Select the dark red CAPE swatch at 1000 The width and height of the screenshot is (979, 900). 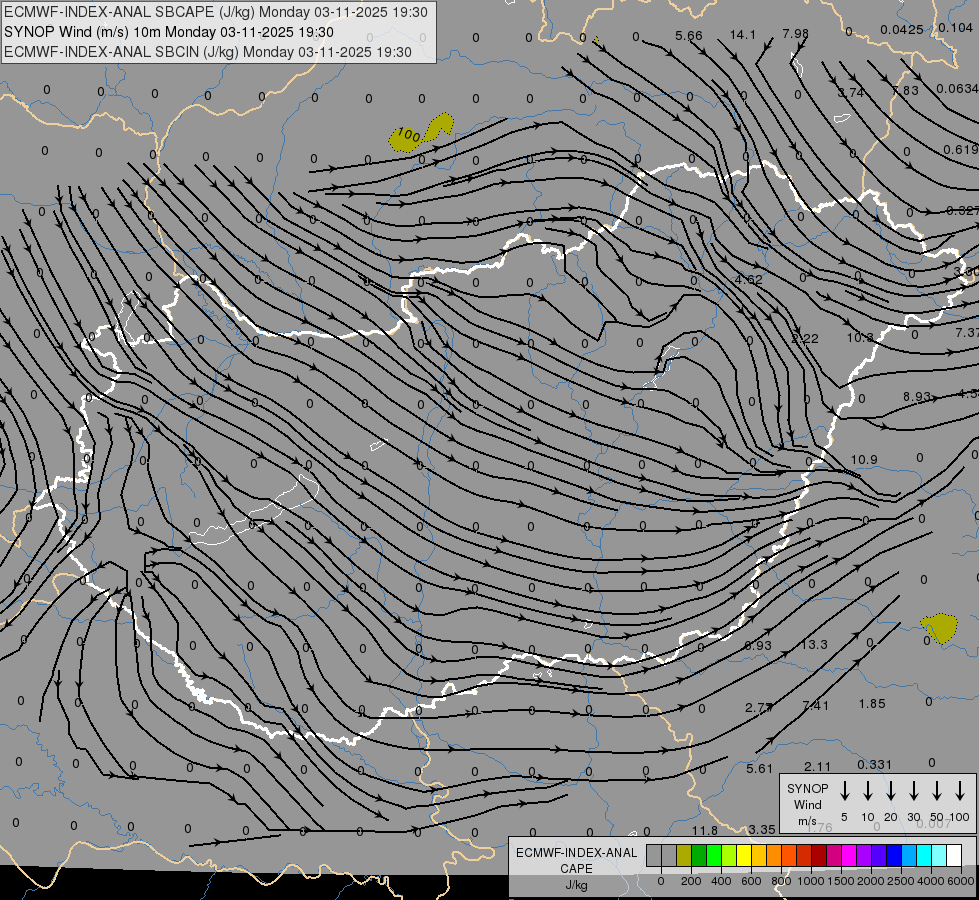[x=819, y=856]
